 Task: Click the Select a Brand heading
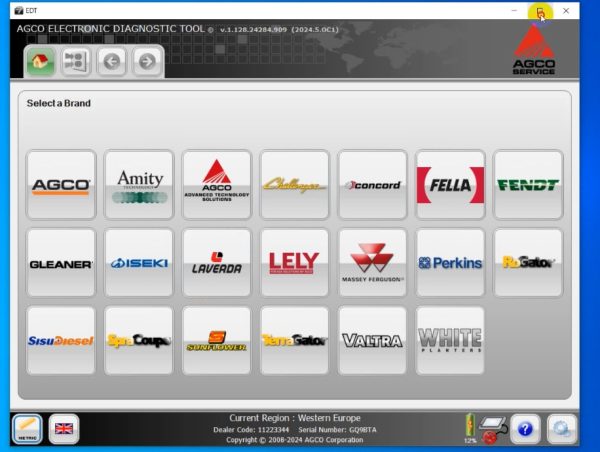(59, 103)
